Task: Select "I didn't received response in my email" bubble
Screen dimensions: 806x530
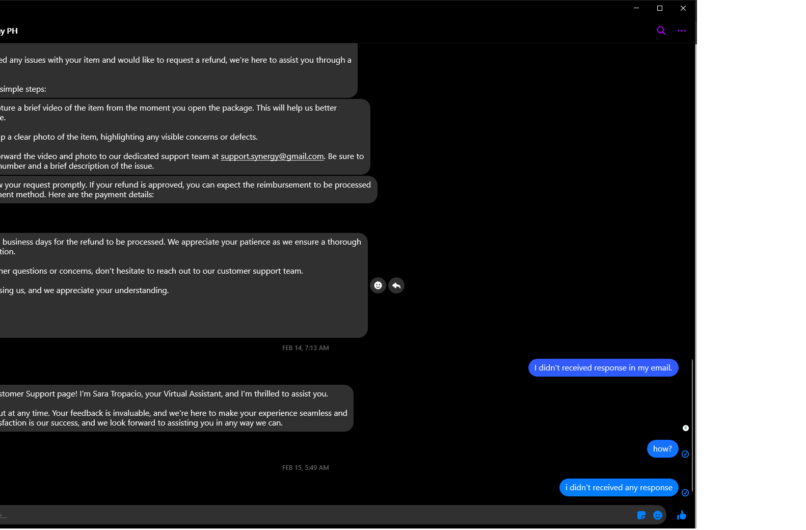Action: point(603,368)
